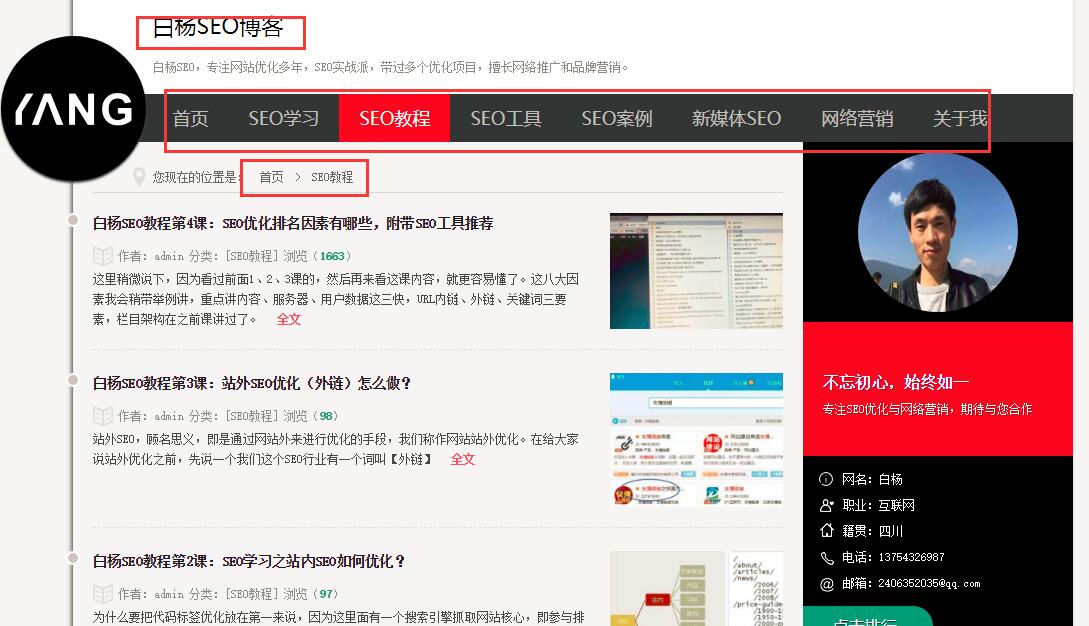Click the [SEO教程] category under 第2课
Viewport: 1089px width, 626px height.
click(251, 594)
